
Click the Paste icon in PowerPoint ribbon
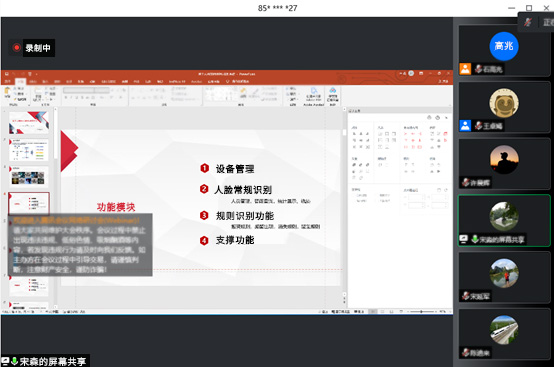click(7, 93)
